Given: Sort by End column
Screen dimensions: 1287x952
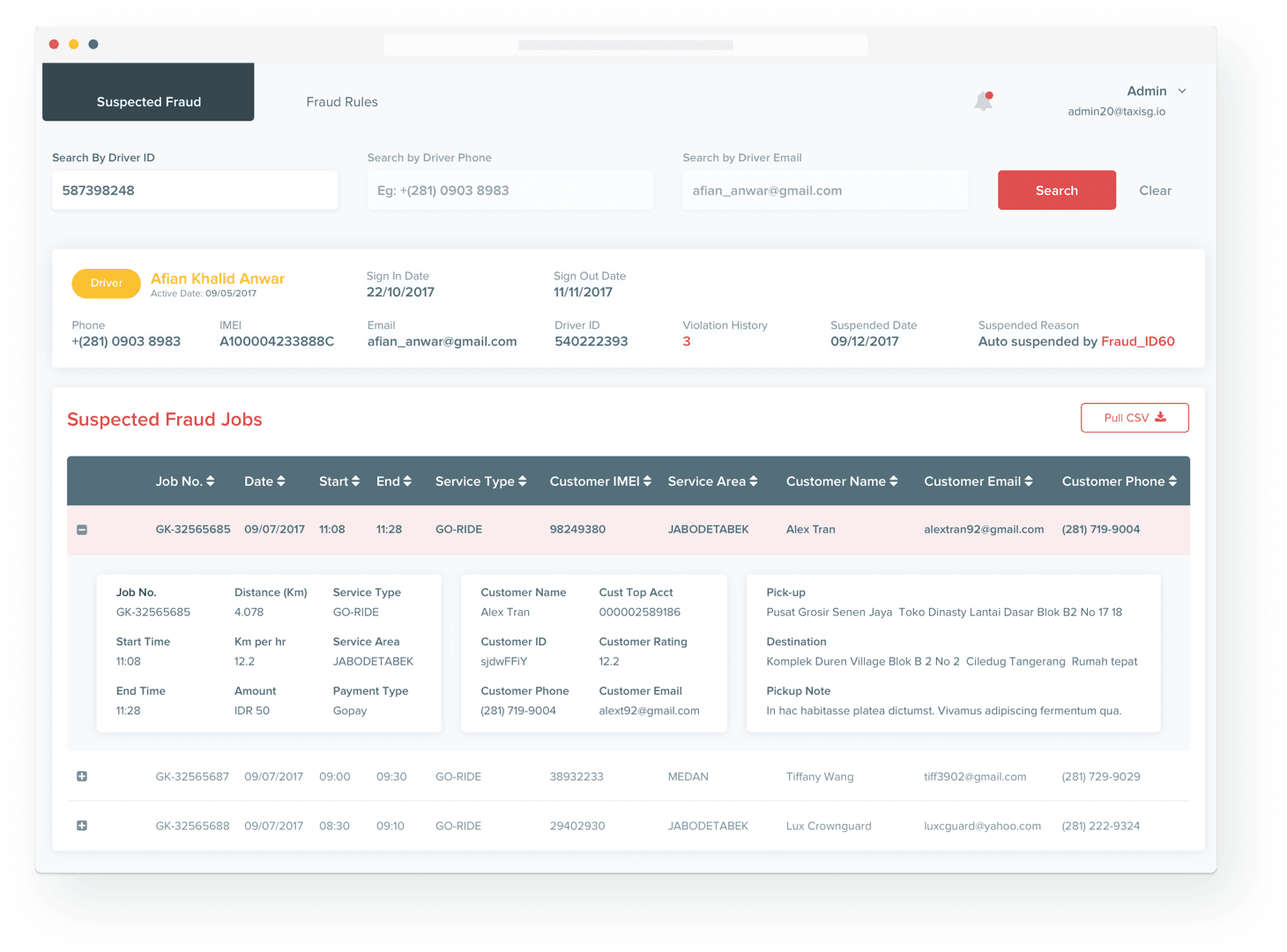Looking at the screenshot, I should (x=394, y=481).
